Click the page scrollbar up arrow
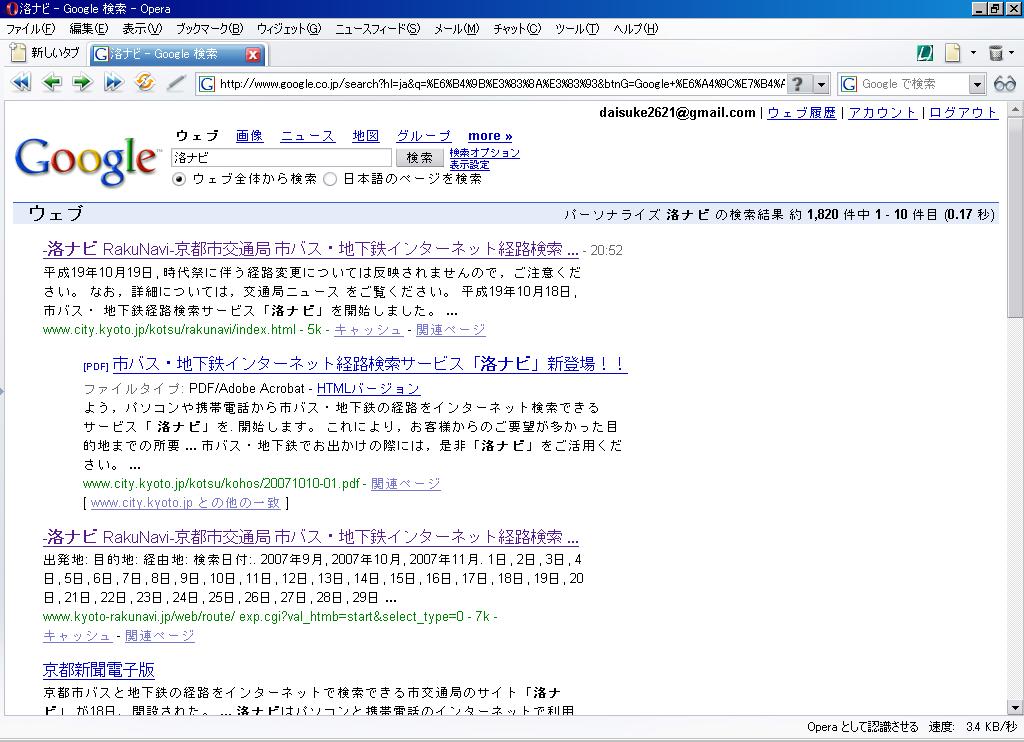Screen dimensions: 1024x742 click(x=1014, y=109)
